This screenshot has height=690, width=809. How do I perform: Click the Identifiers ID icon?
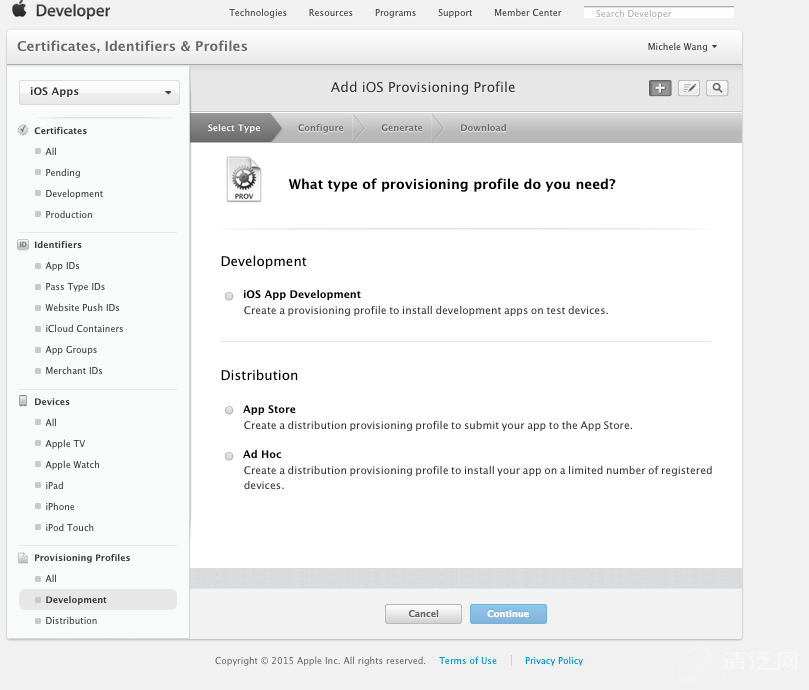pos(23,244)
